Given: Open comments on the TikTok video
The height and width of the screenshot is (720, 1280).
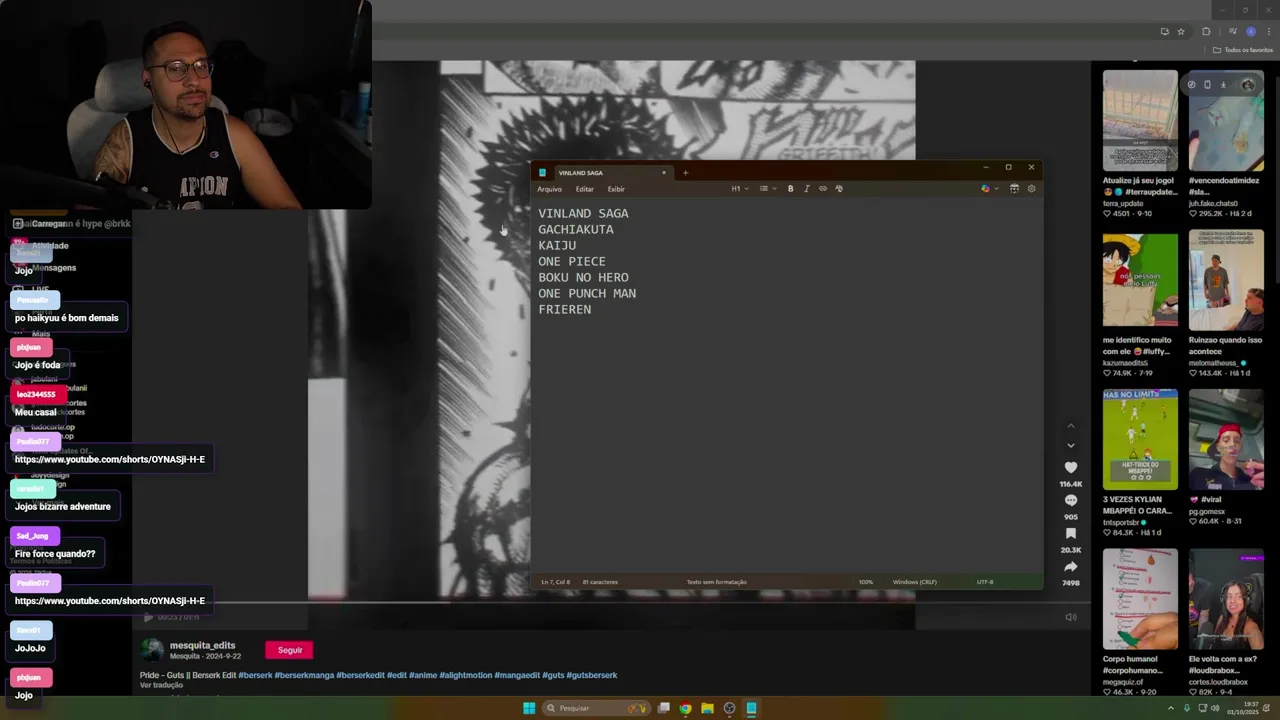Looking at the screenshot, I should point(1071,501).
